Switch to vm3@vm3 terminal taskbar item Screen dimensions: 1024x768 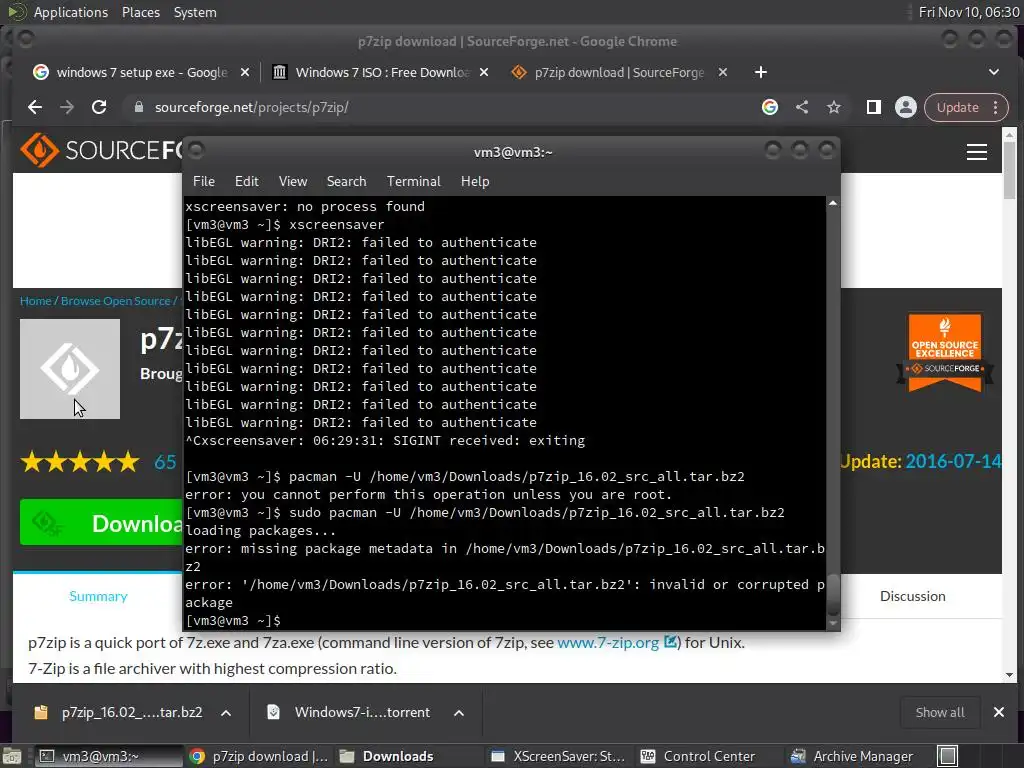(108, 756)
